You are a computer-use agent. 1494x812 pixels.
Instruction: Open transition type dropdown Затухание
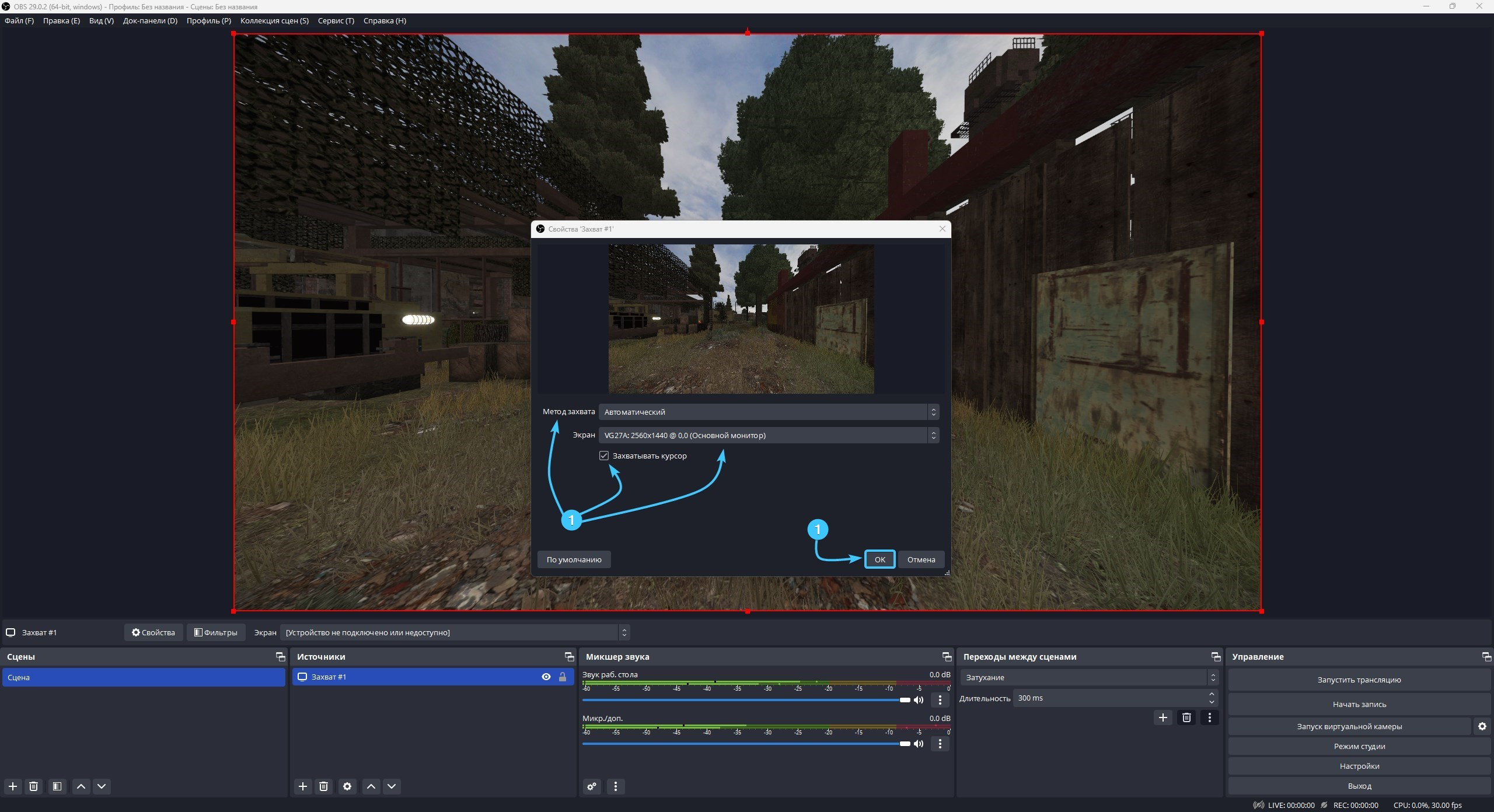pyautogui.click(x=1089, y=677)
